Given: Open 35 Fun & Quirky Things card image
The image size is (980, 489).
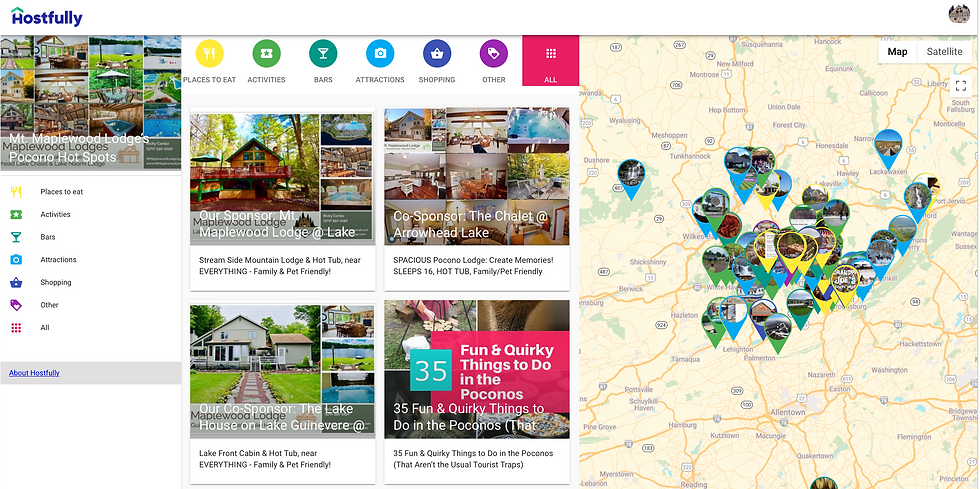Looking at the screenshot, I should pos(477,369).
